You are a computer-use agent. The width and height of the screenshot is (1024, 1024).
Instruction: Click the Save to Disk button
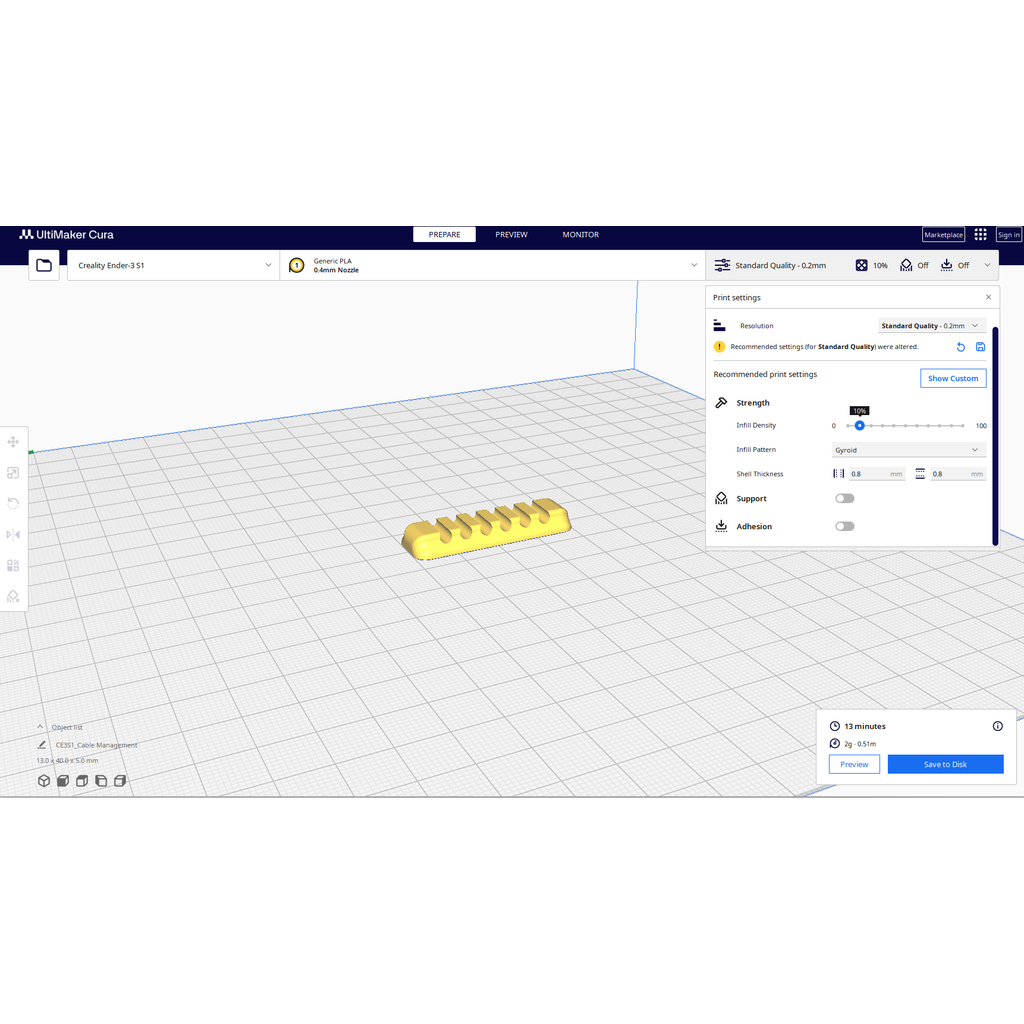(945, 764)
